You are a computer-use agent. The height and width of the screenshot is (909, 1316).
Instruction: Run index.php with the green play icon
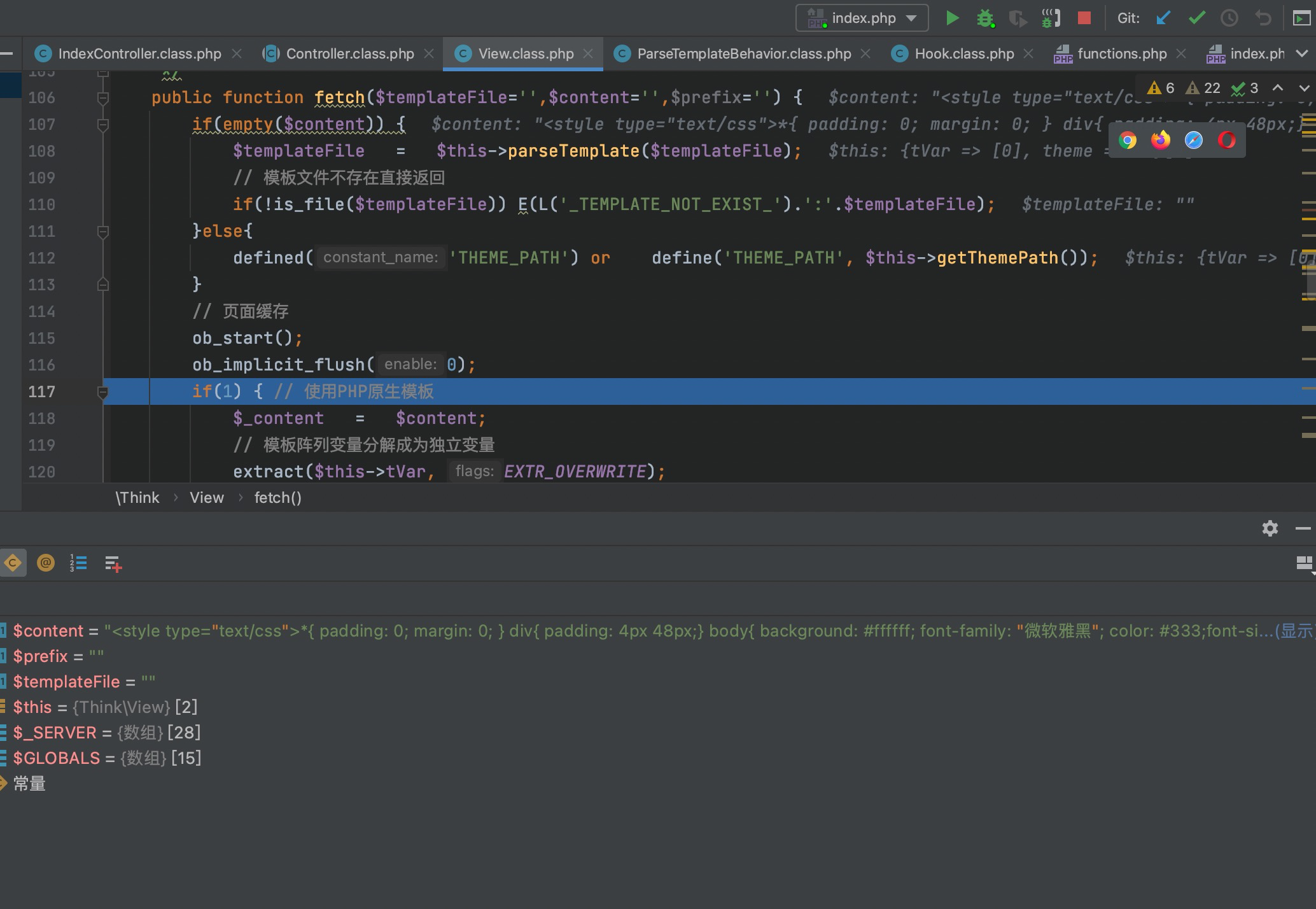[x=952, y=18]
